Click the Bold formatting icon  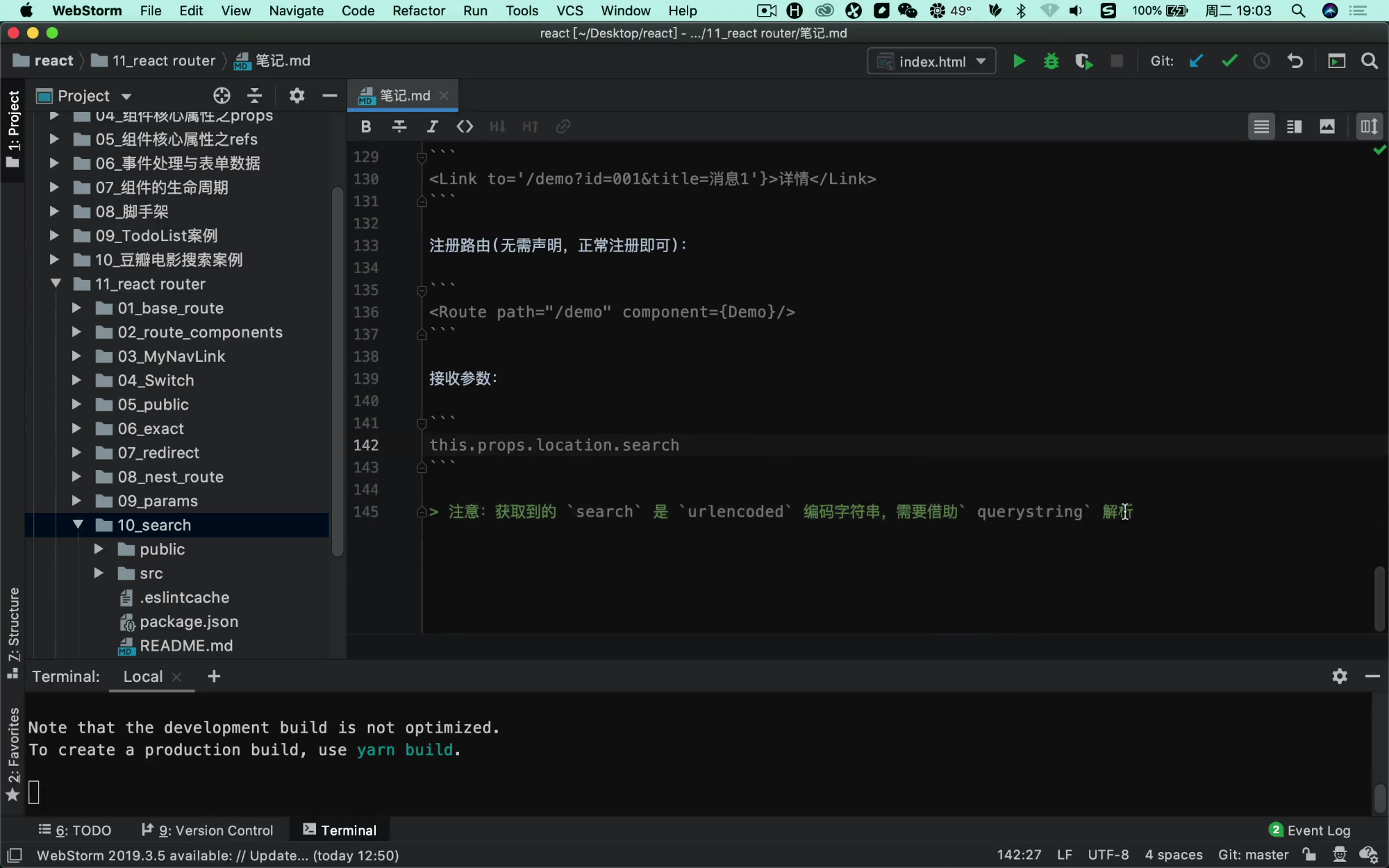(366, 126)
